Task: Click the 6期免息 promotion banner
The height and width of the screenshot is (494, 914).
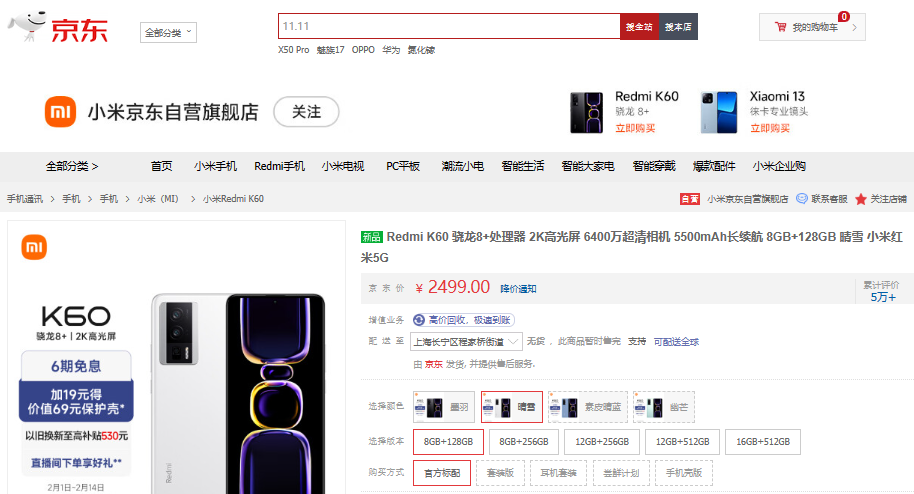Action: [x=76, y=366]
